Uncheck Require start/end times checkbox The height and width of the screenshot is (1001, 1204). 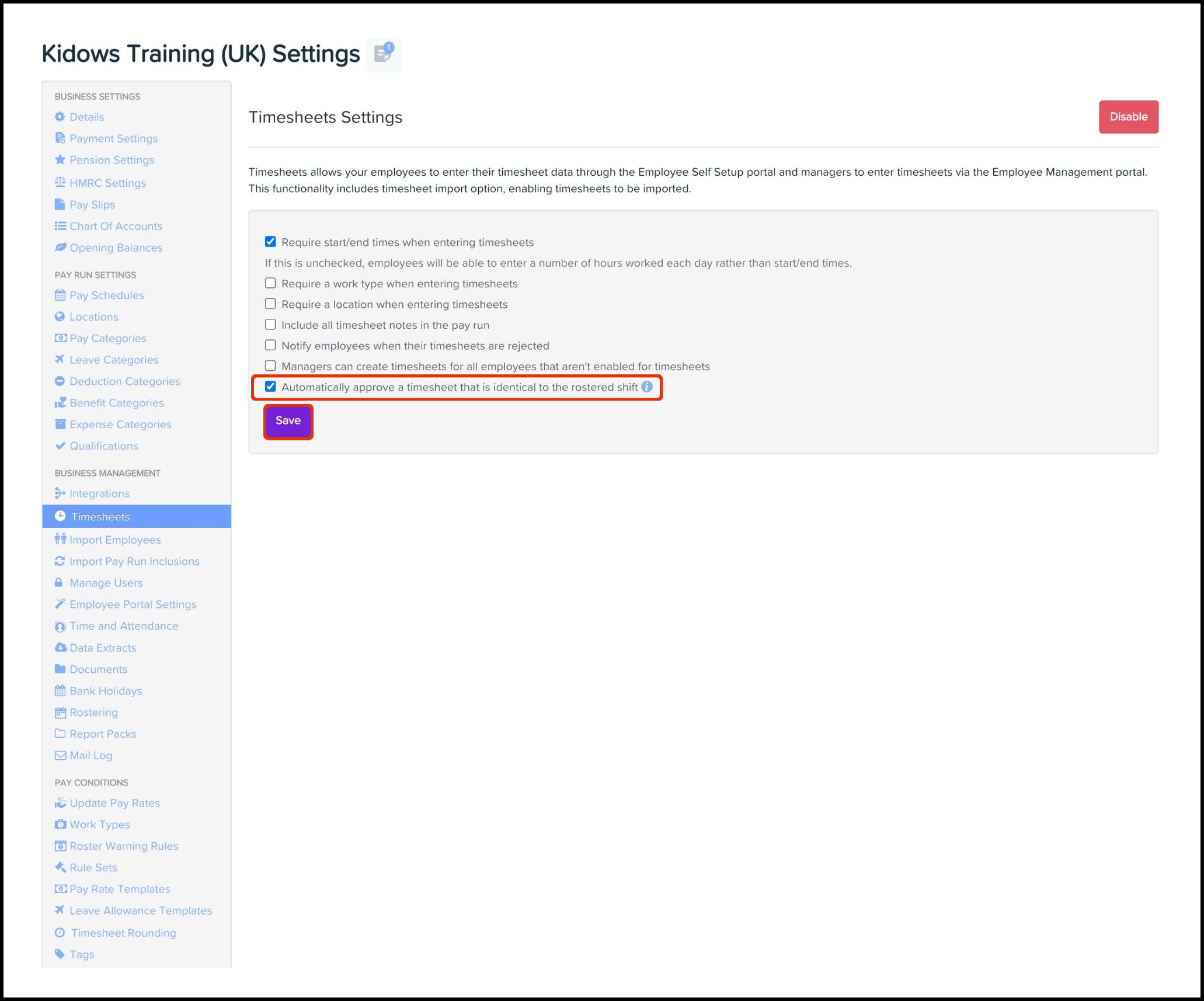(270, 242)
